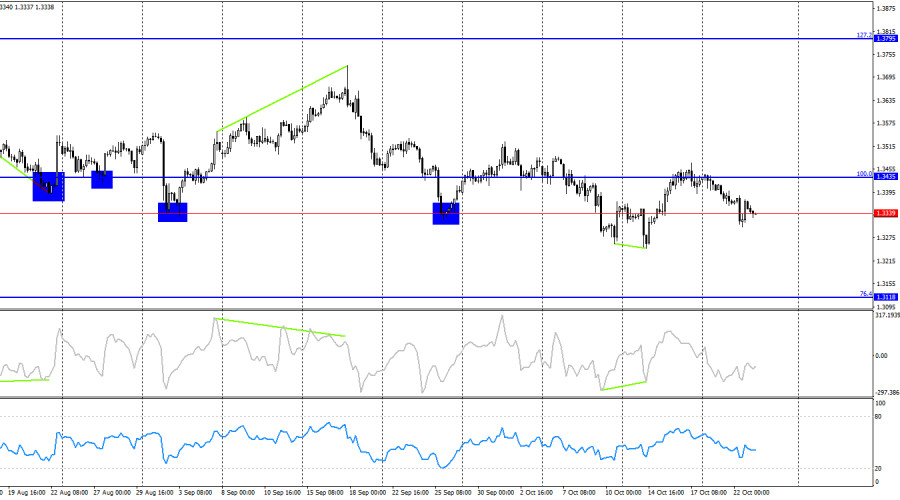
Task: Click the 29 Aug 16:00 time label
Action: [155, 493]
